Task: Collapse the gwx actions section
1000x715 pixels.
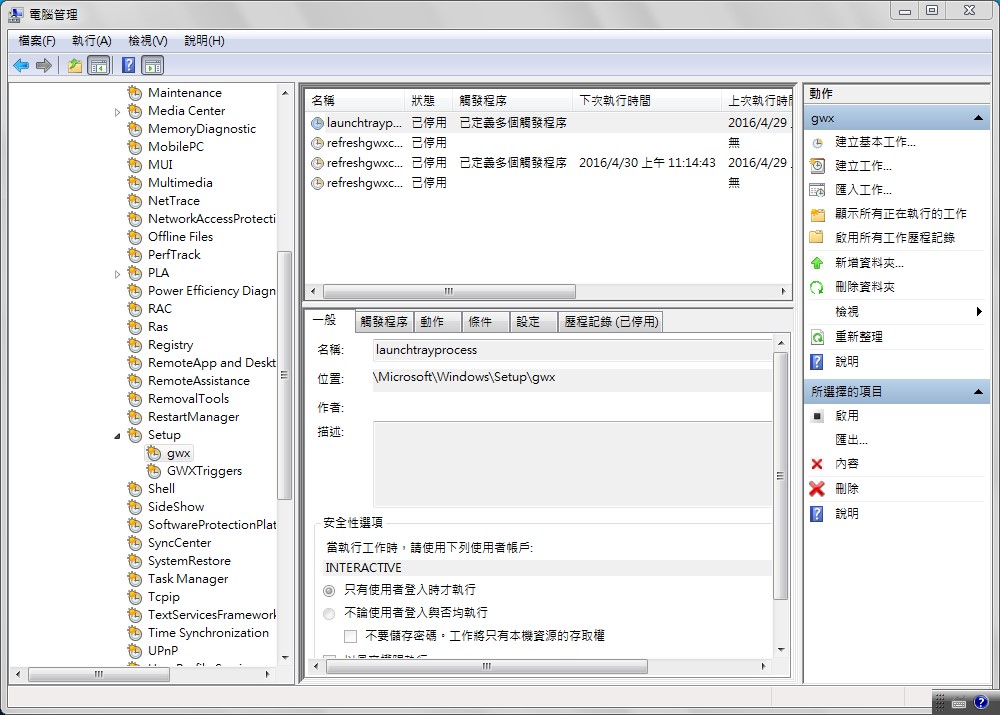Action: pyautogui.click(x=976, y=118)
